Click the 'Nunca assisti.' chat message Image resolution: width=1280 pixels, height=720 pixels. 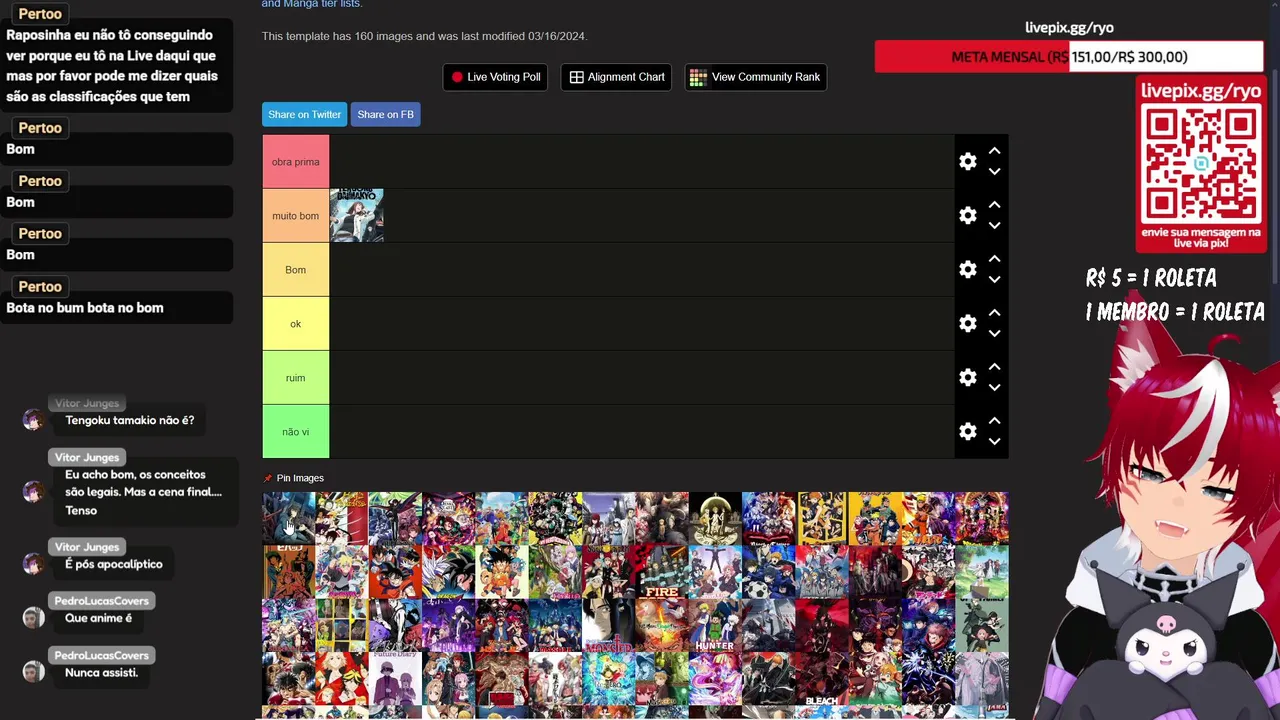[101, 673]
